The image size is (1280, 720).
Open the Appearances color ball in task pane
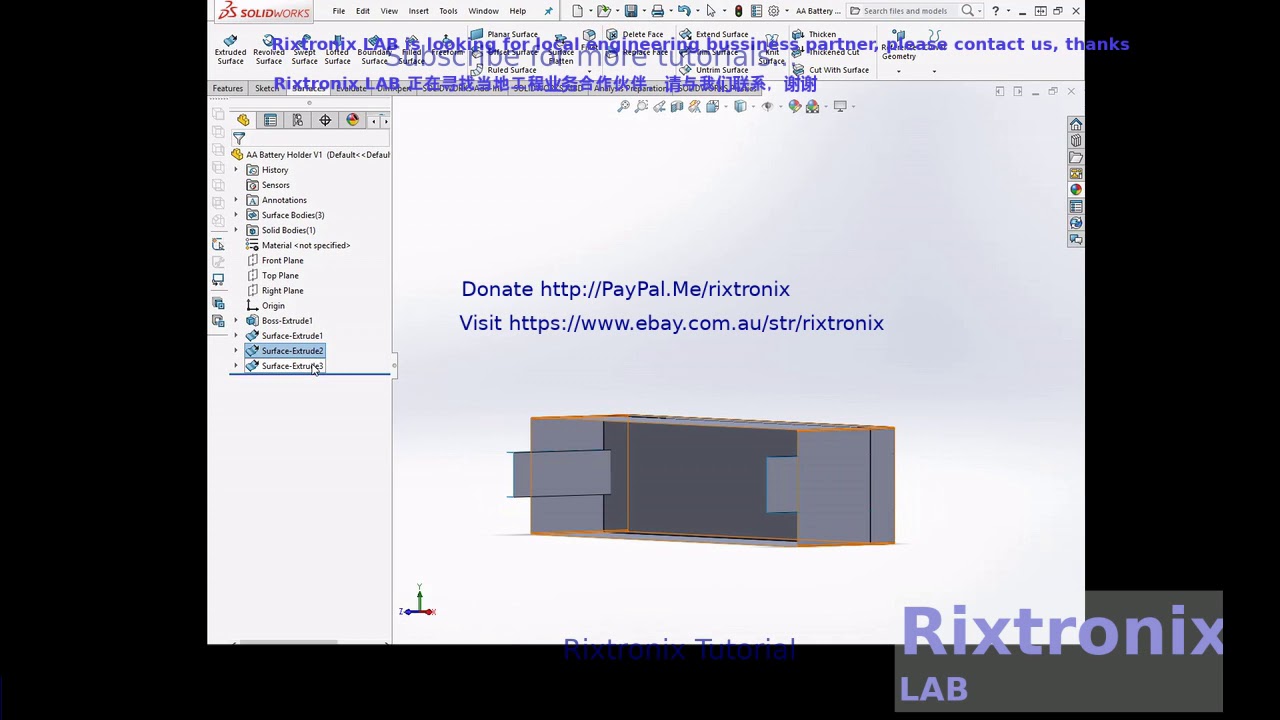tap(1076, 189)
